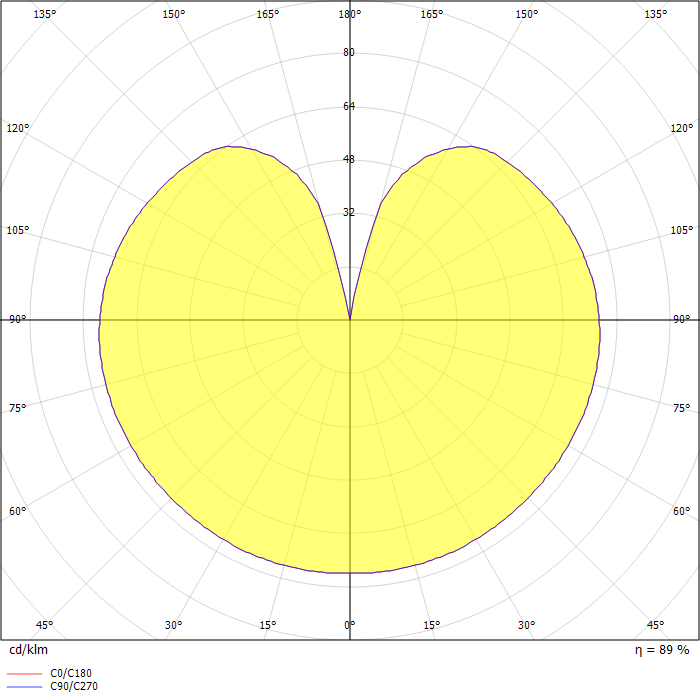Click the 0° label at the bottom
Viewport: 700px width, 700px height.
(x=350, y=625)
